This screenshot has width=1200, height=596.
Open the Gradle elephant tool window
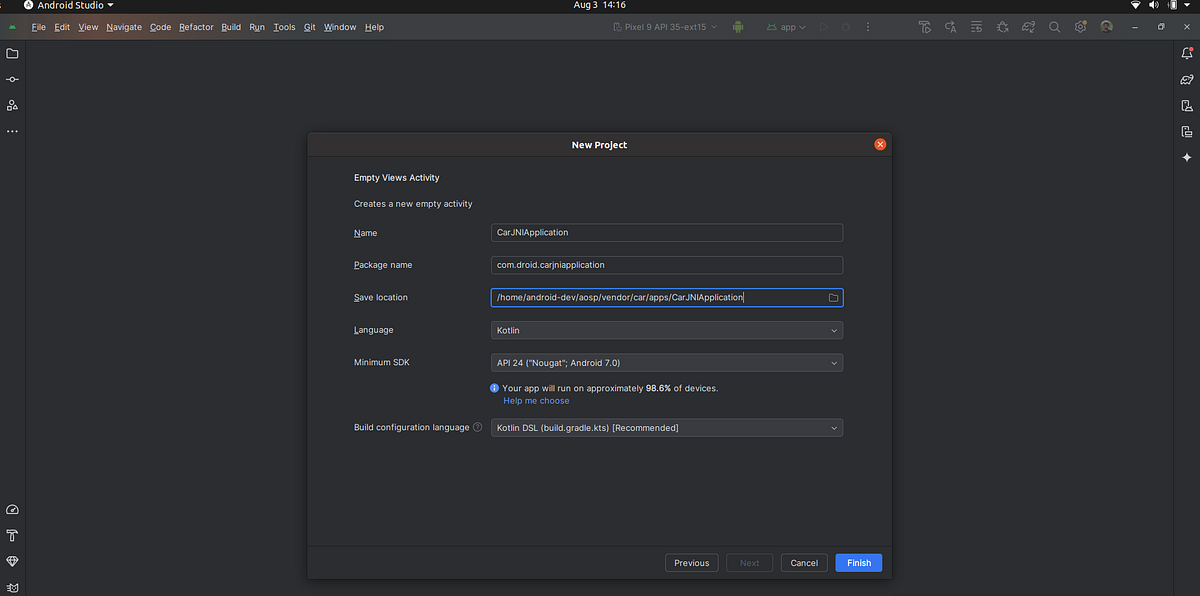(1187, 79)
